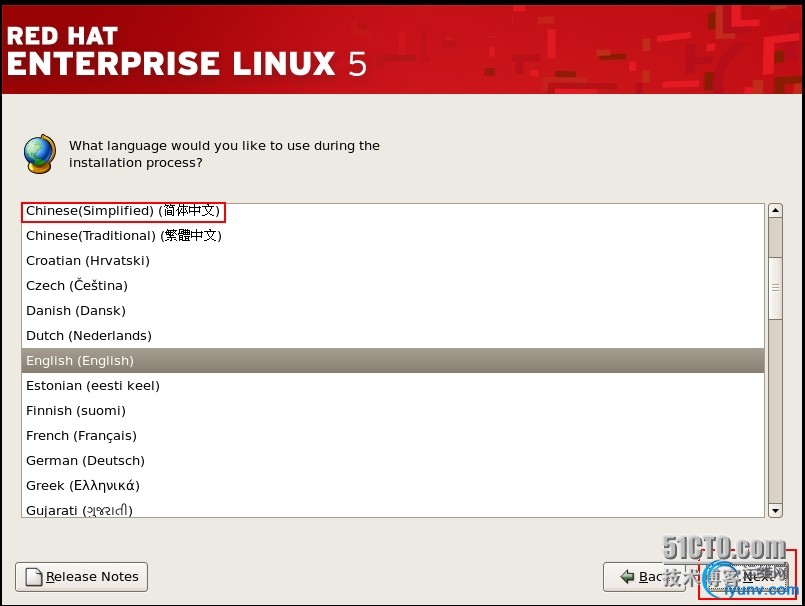Select Greek (Ελληνικά) language
Screen dimensions: 805x606
tap(393, 485)
